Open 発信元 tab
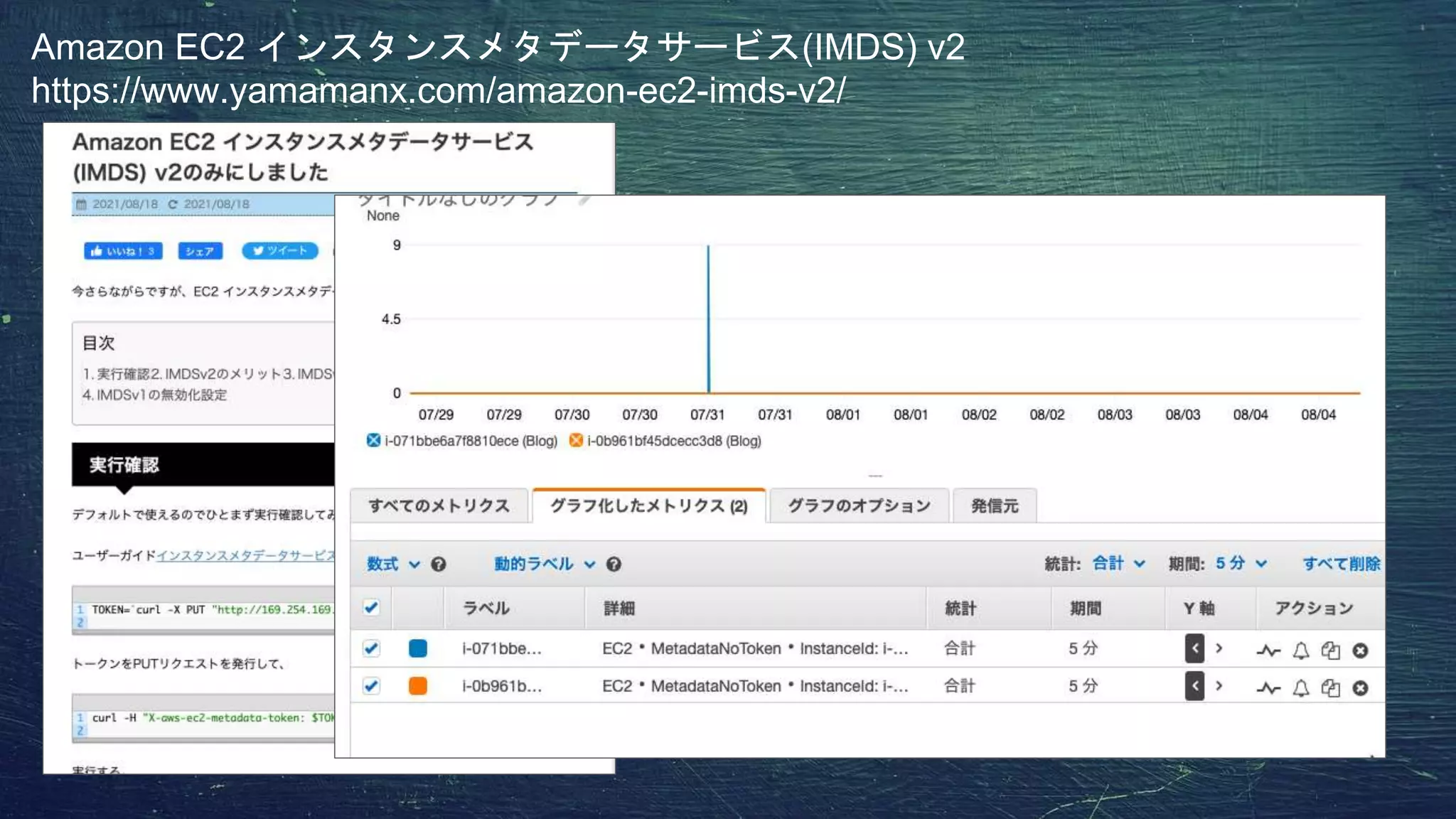The width and height of the screenshot is (1456, 819). pyautogui.click(x=995, y=505)
